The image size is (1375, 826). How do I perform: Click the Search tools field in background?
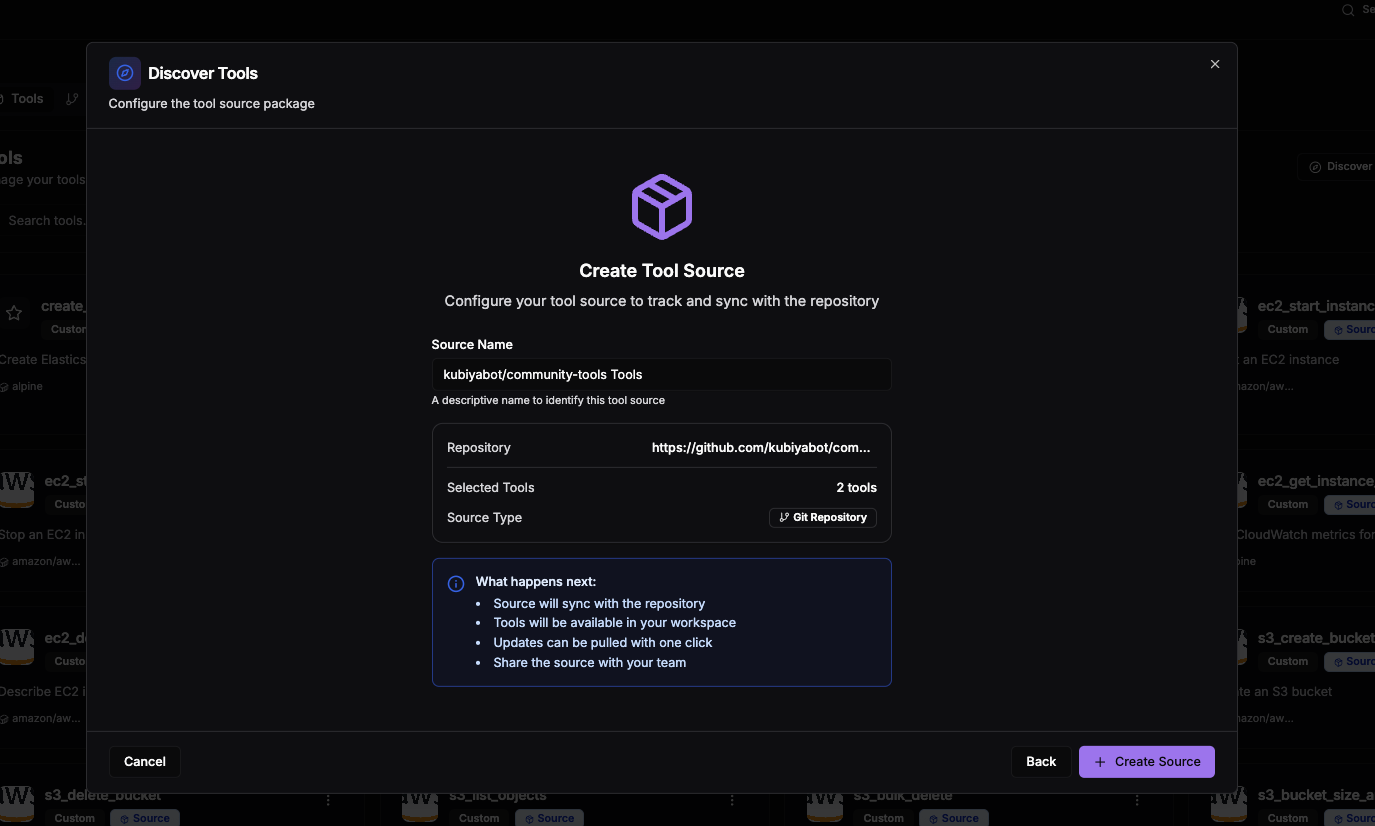click(x=43, y=220)
